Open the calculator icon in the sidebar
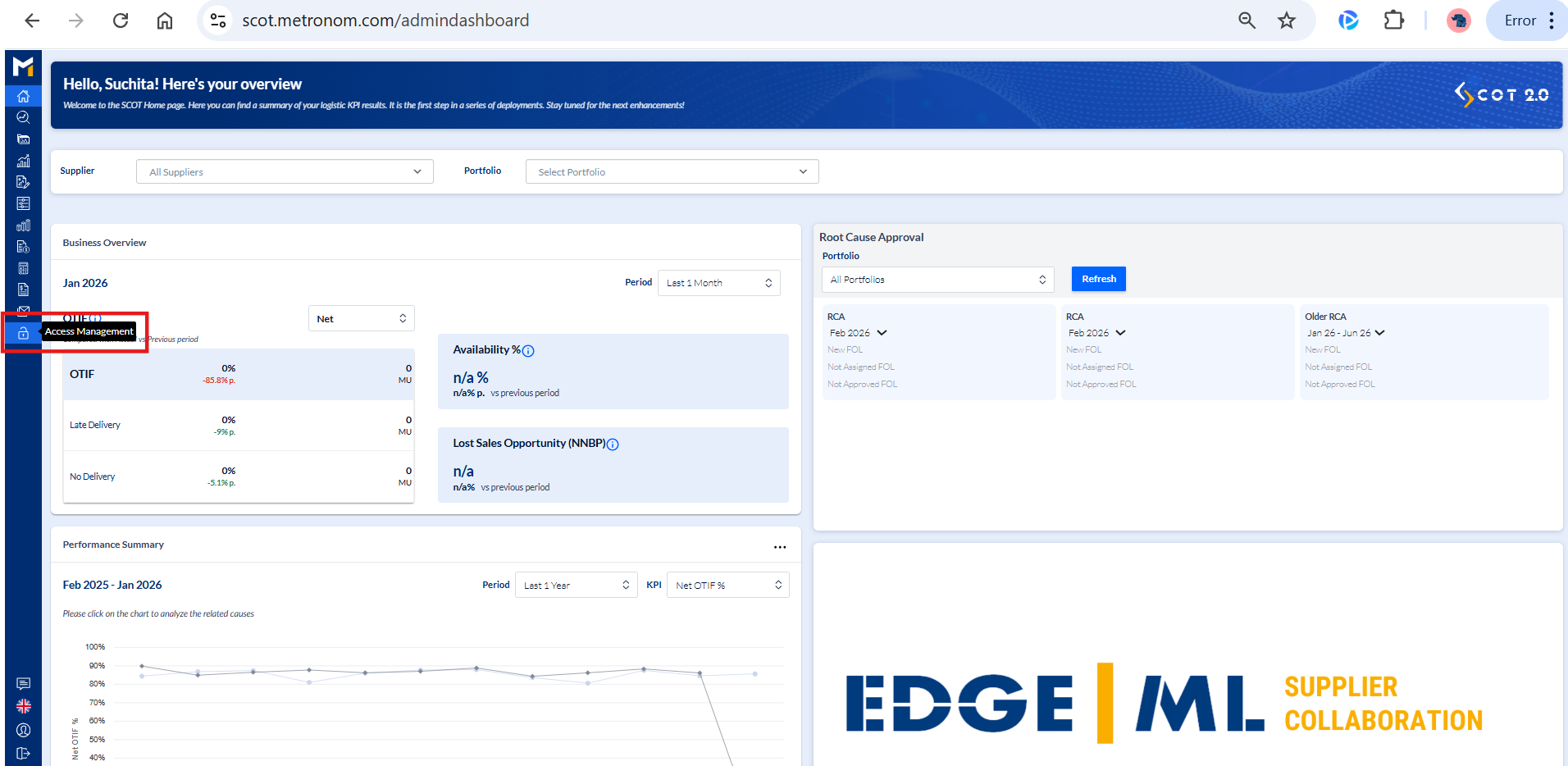The height and width of the screenshot is (766, 1568). pyautogui.click(x=23, y=268)
